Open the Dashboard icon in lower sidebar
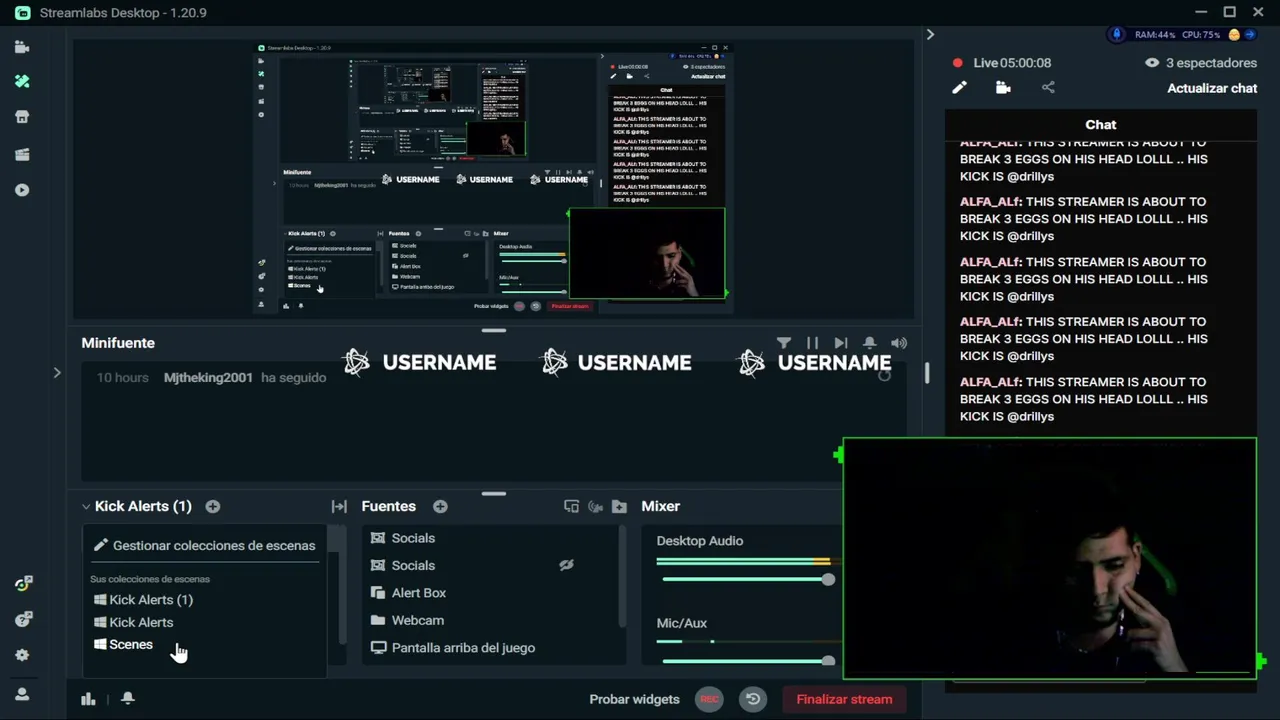The image size is (1280, 720). pyautogui.click(x=22, y=584)
